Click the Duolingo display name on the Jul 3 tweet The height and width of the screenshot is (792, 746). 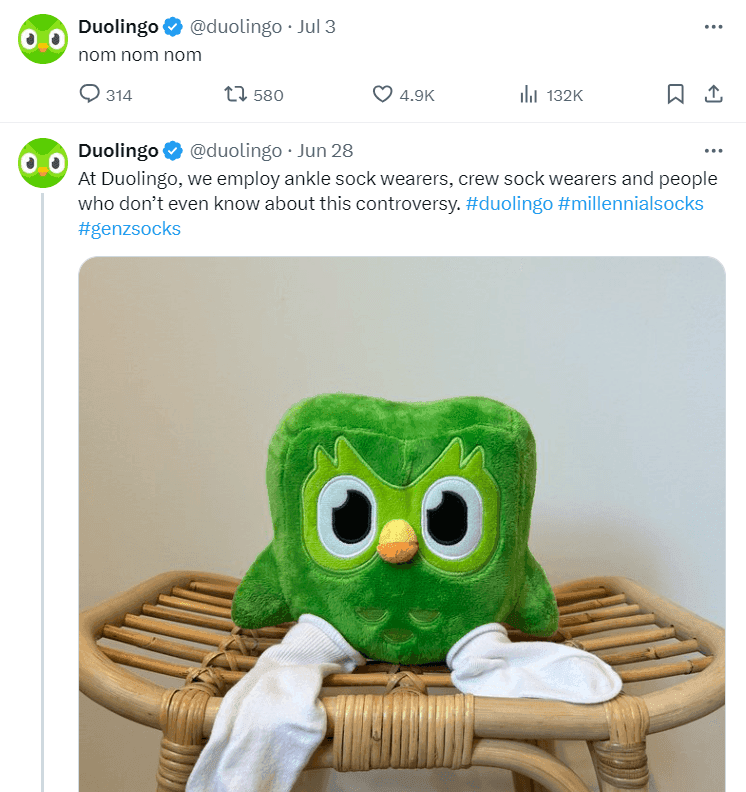[118, 27]
